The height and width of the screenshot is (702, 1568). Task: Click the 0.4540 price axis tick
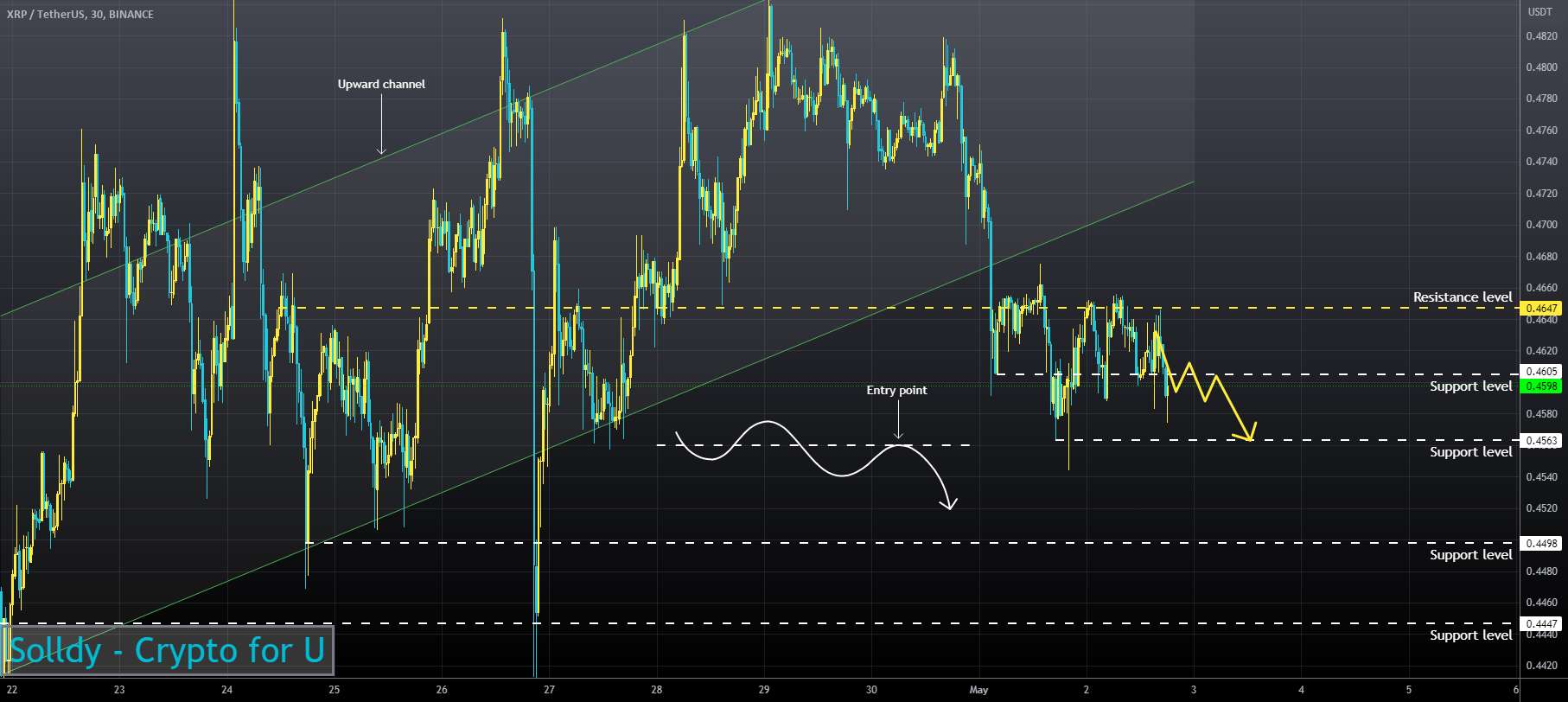(x=1541, y=477)
